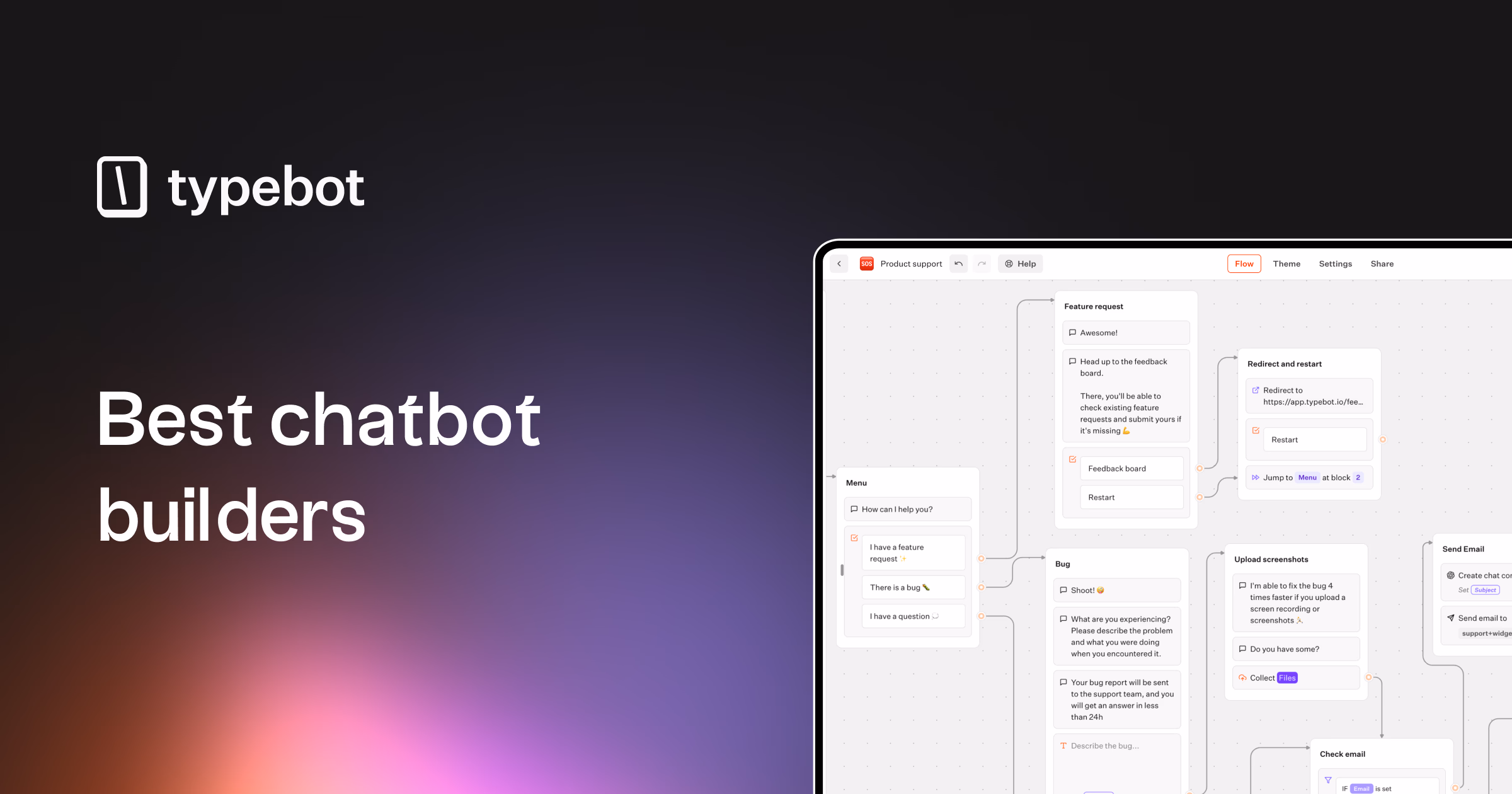This screenshot has height=794, width=1512.
Task: Open the Do you have some? block
Action: [x=1296, y=649]
